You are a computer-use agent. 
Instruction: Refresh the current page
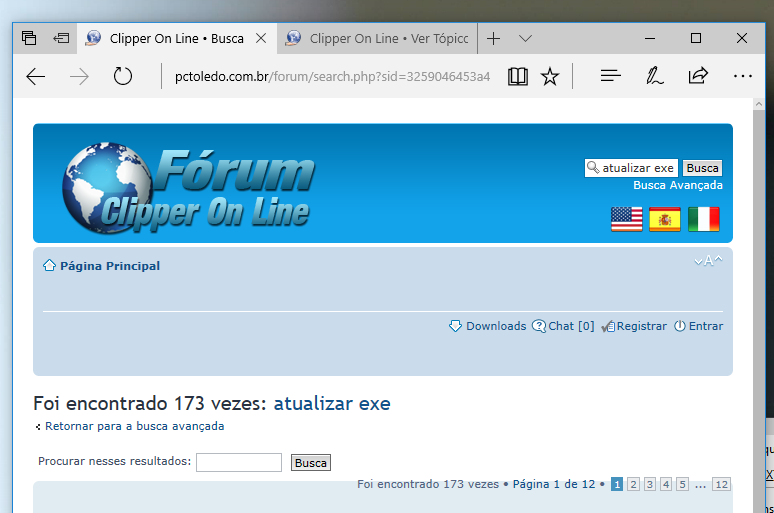pos(122,77)
